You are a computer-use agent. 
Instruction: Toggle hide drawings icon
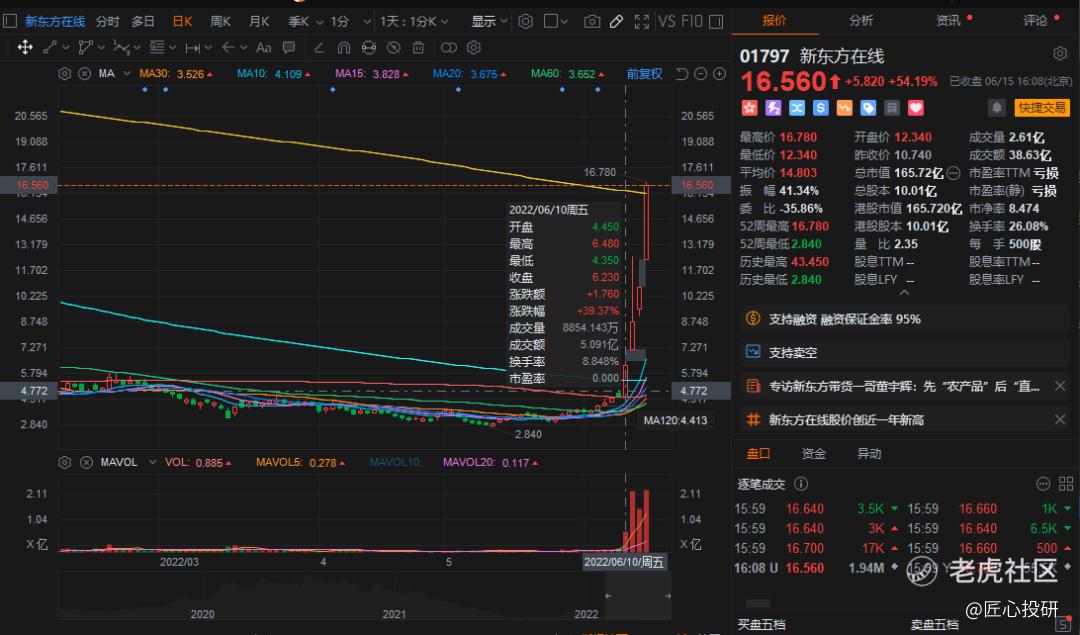coord(393,48)
